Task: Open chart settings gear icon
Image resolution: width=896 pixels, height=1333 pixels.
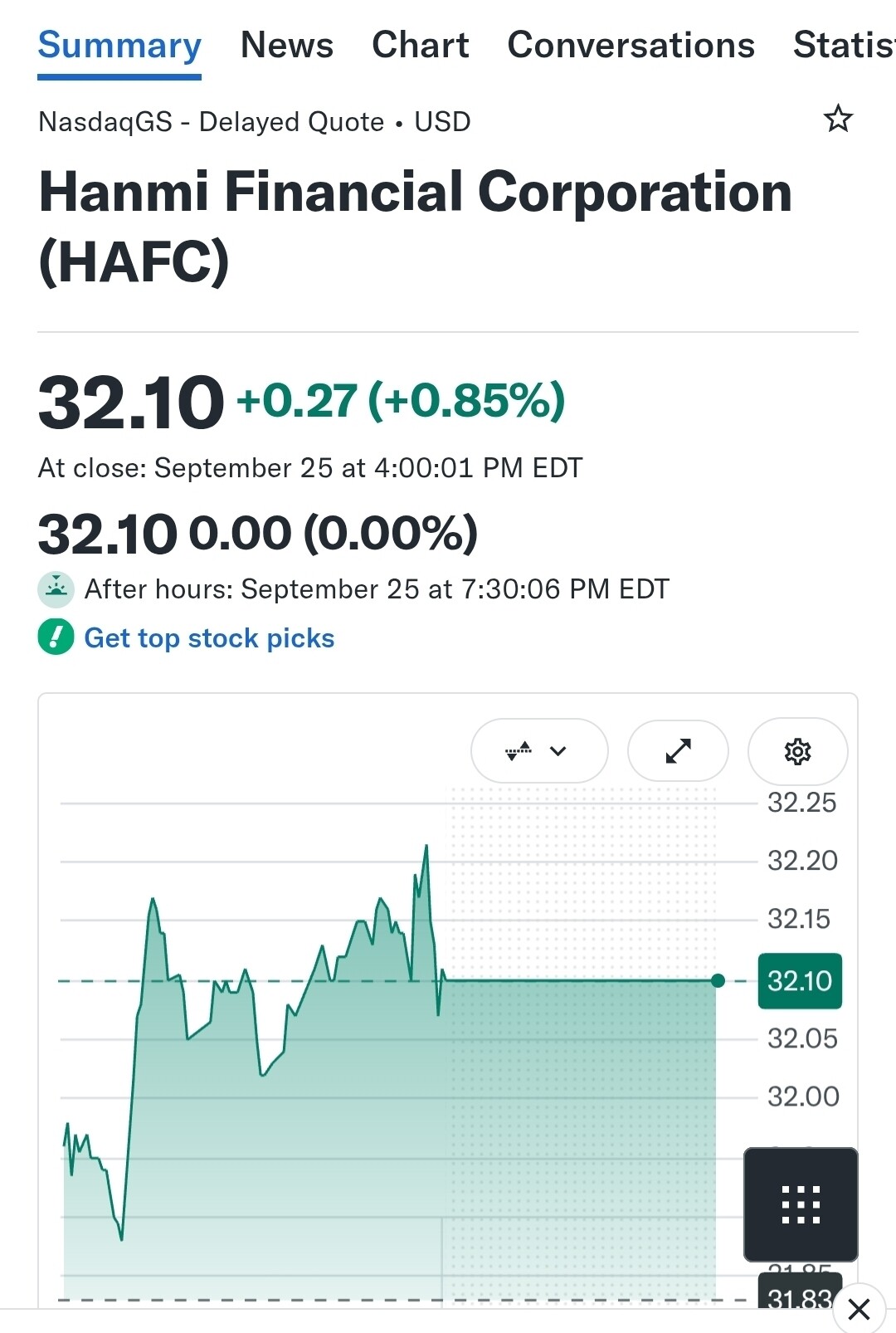Action: pos(797,751)
